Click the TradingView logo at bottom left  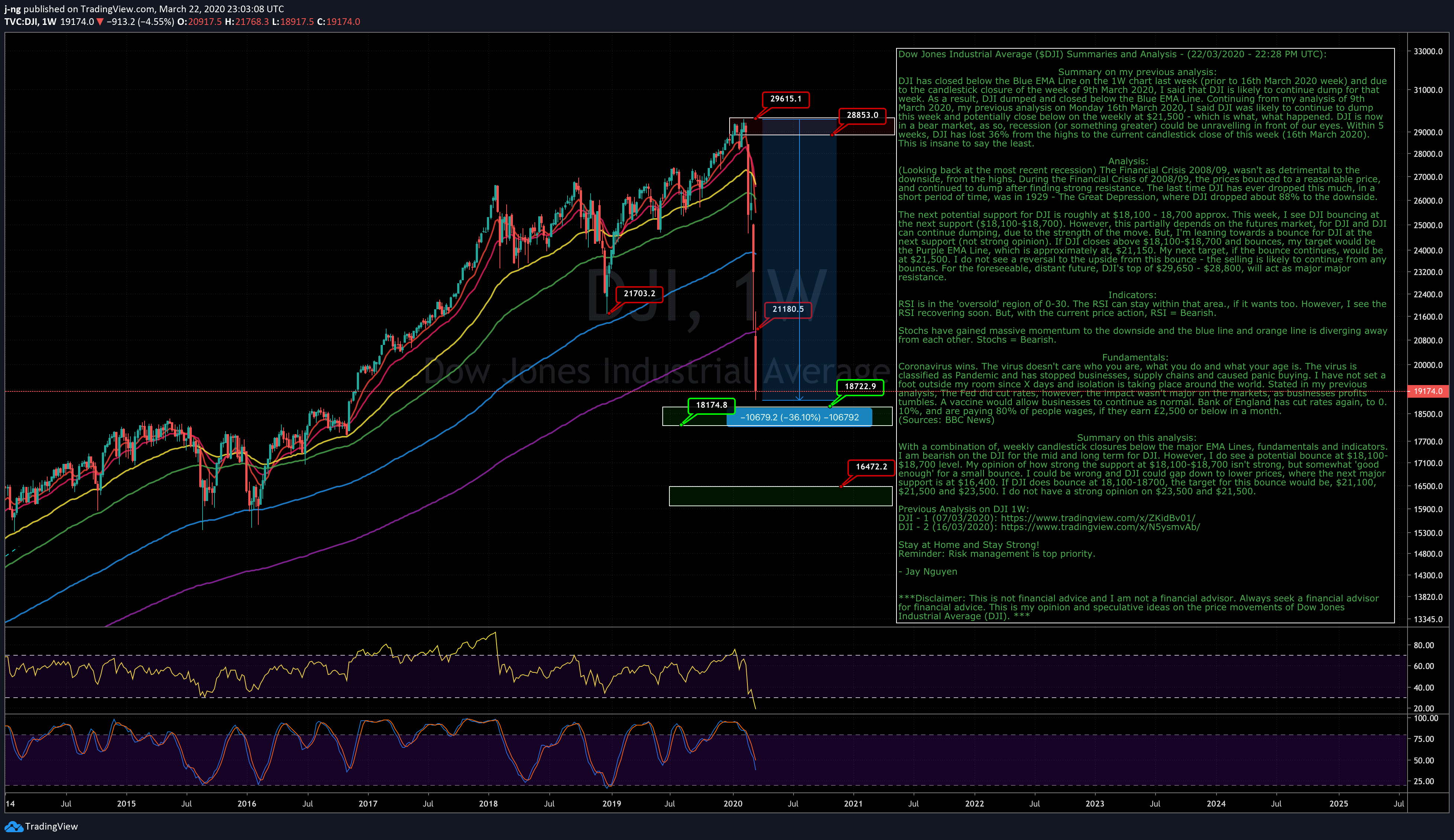pos(41,826)
